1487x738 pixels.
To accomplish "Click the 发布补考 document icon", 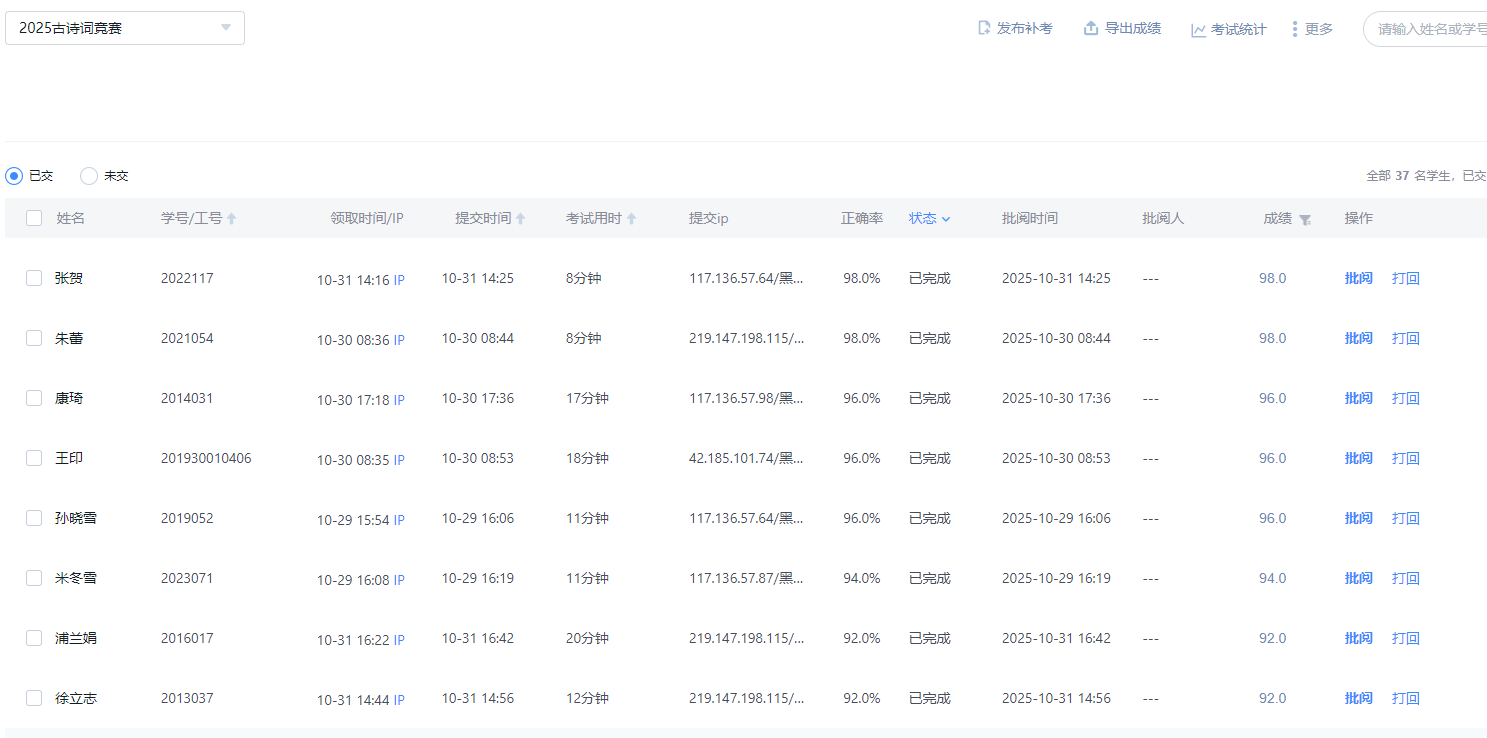I will click(984, 28).
